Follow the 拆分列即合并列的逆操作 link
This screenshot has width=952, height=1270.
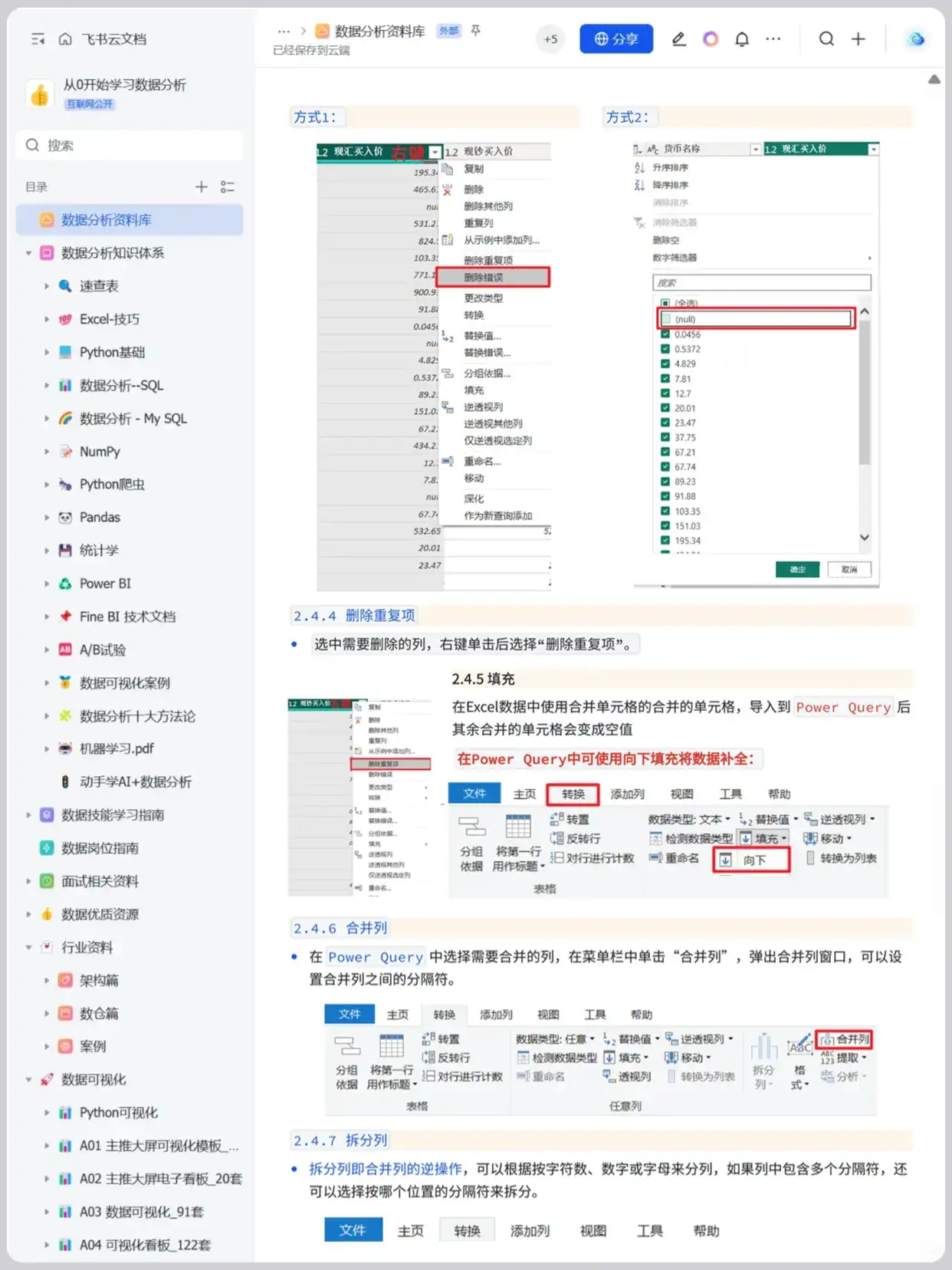[386, 1169]
